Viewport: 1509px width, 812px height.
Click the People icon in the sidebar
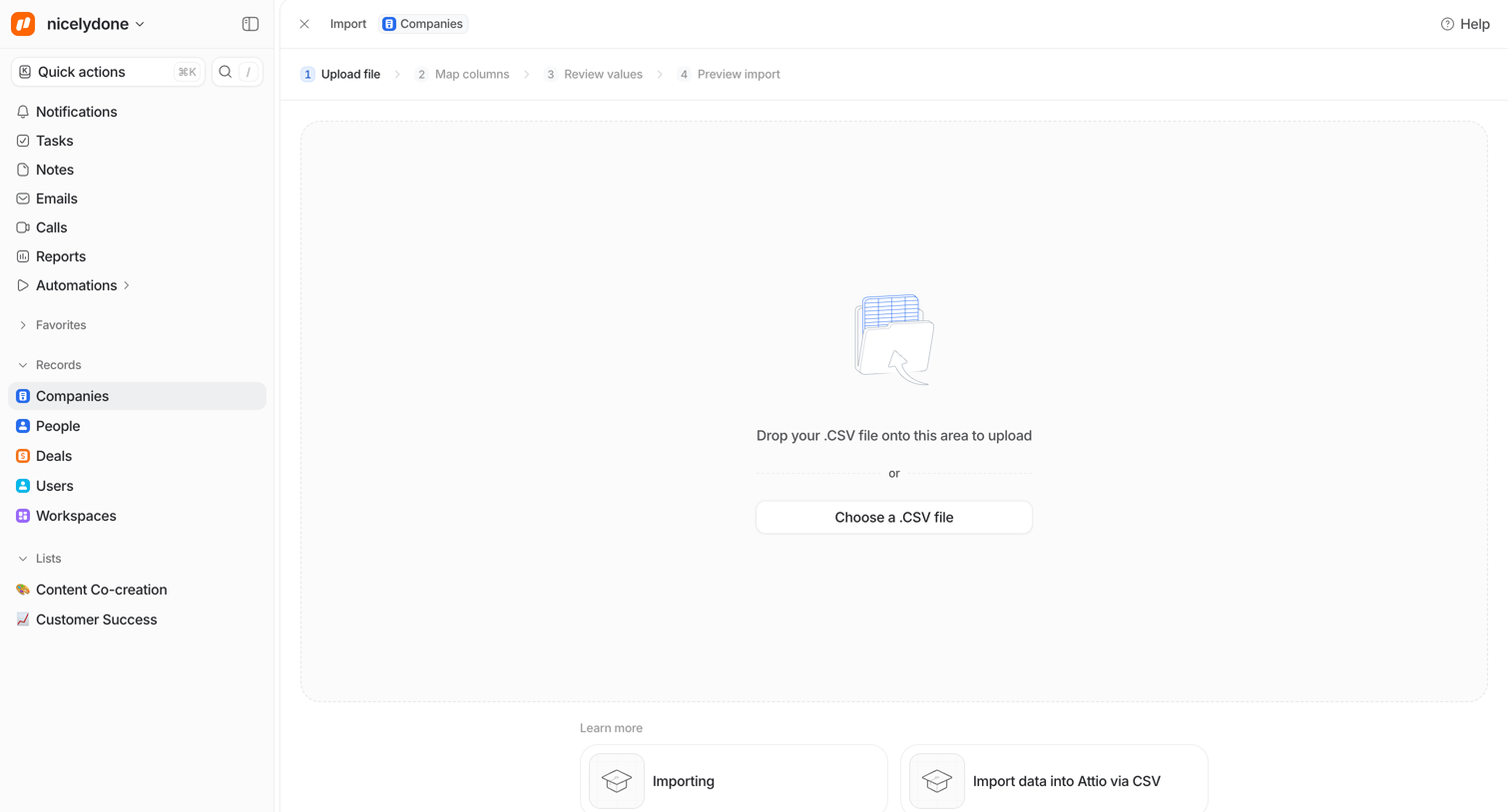23,426
